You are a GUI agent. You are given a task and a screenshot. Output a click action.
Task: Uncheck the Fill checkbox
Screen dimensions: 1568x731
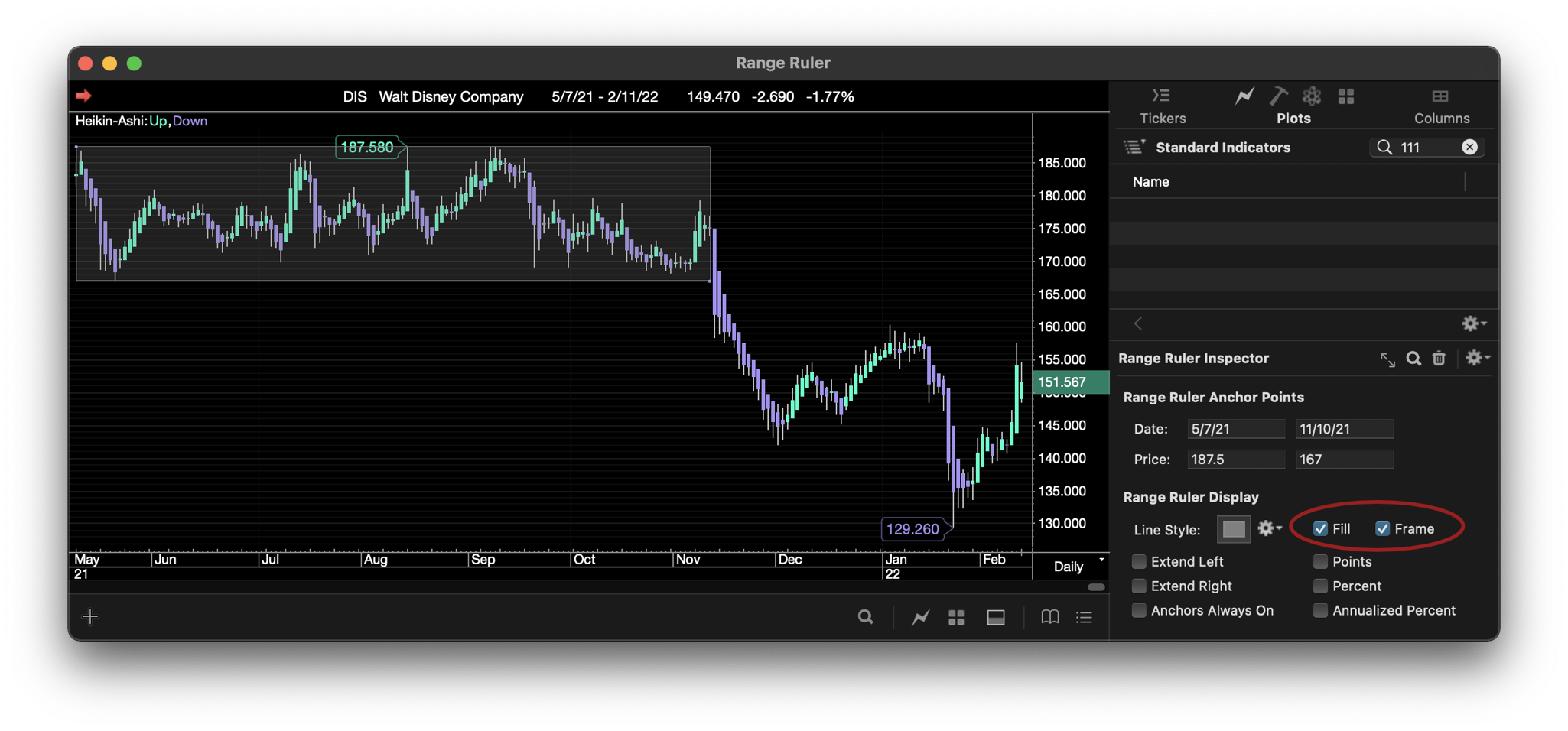(1320, 528)
